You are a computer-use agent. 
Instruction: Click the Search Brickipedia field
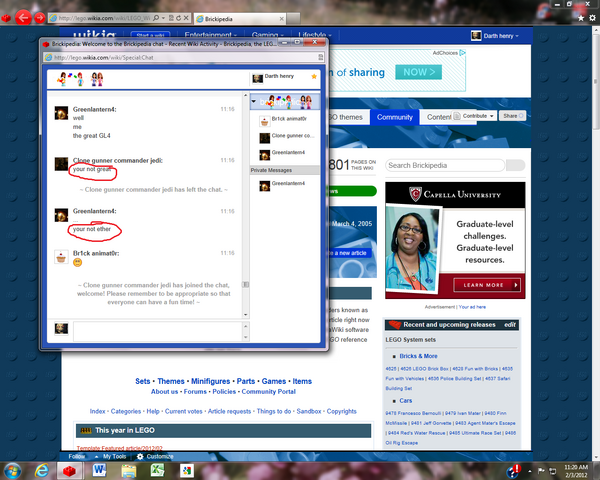[445, 165]
